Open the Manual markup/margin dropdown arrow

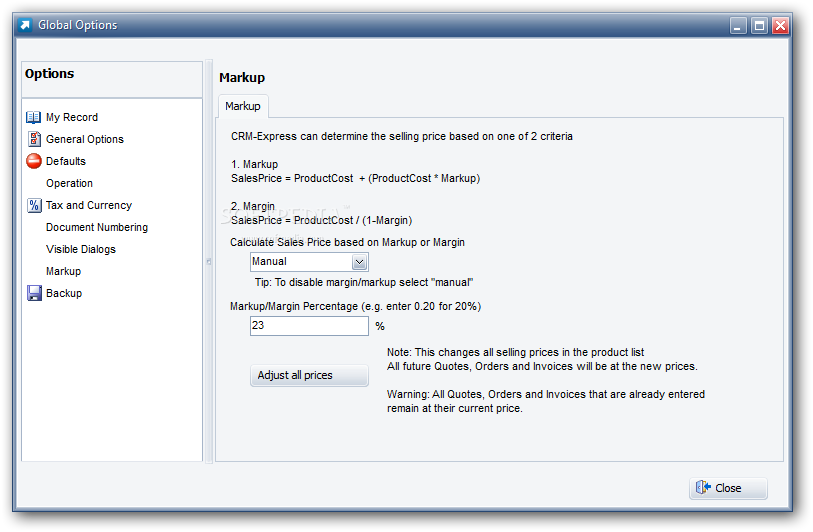pos(359,262)
